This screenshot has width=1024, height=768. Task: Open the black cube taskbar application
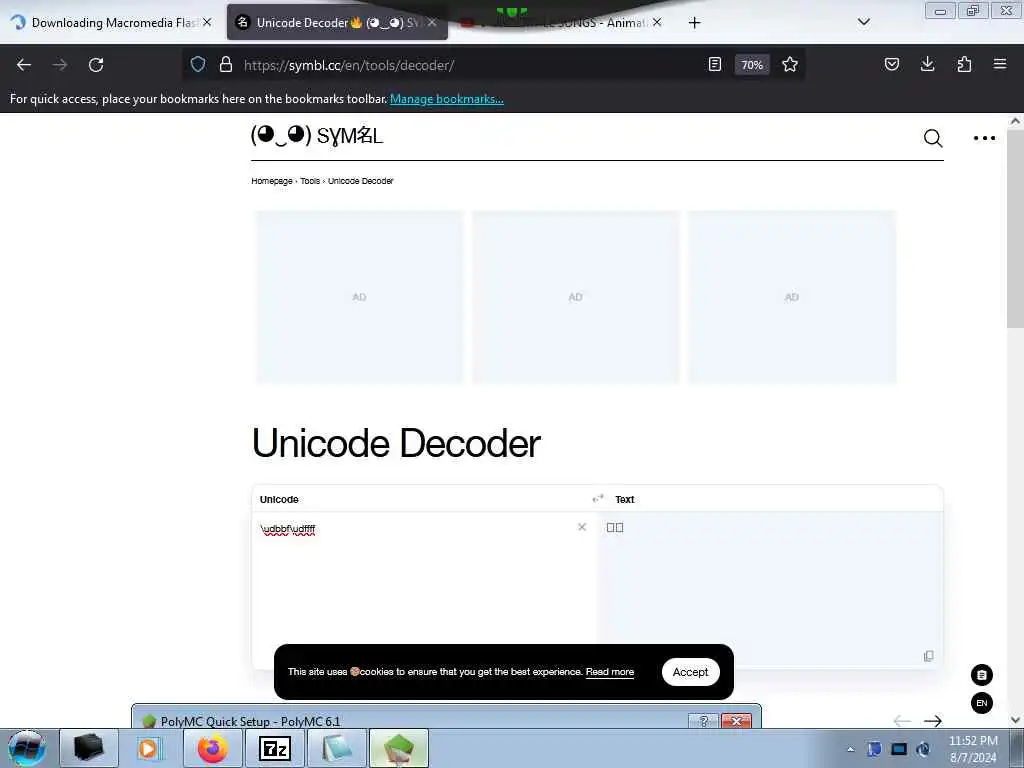(x=89, y=748)
